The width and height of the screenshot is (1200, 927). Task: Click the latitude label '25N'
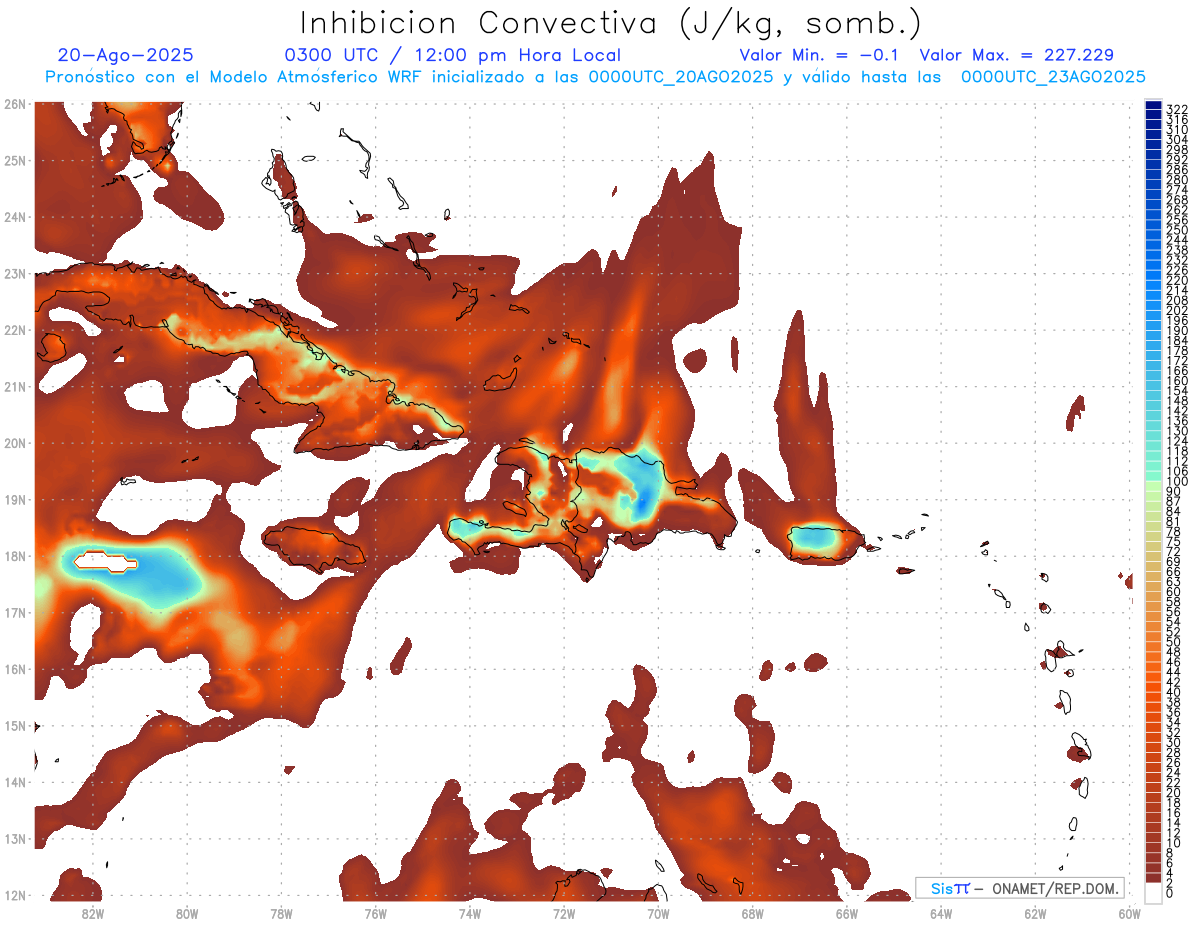click(x=14, y=160)
